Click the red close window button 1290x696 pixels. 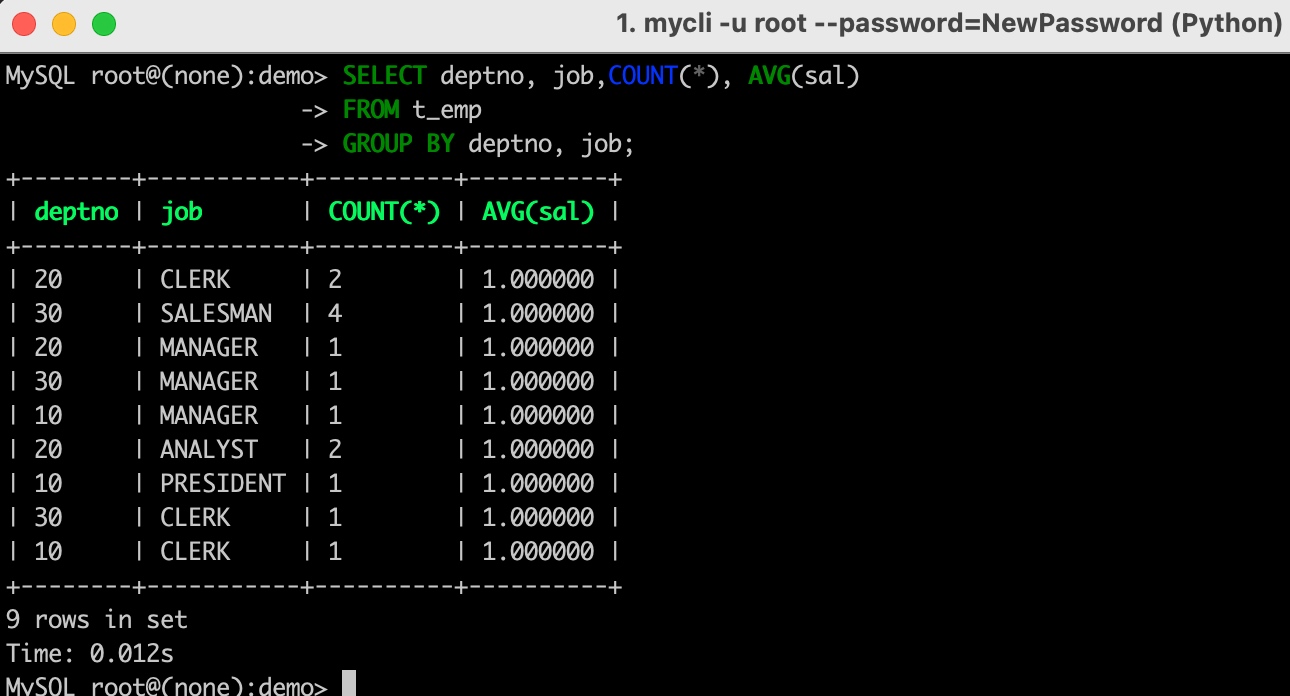[x=24, y=23]
